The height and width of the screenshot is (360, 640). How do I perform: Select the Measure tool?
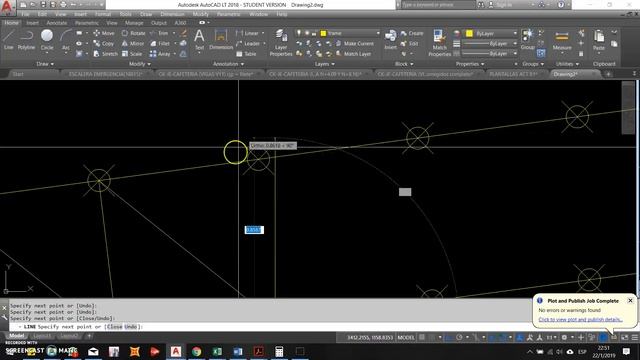tap(562, 40)
